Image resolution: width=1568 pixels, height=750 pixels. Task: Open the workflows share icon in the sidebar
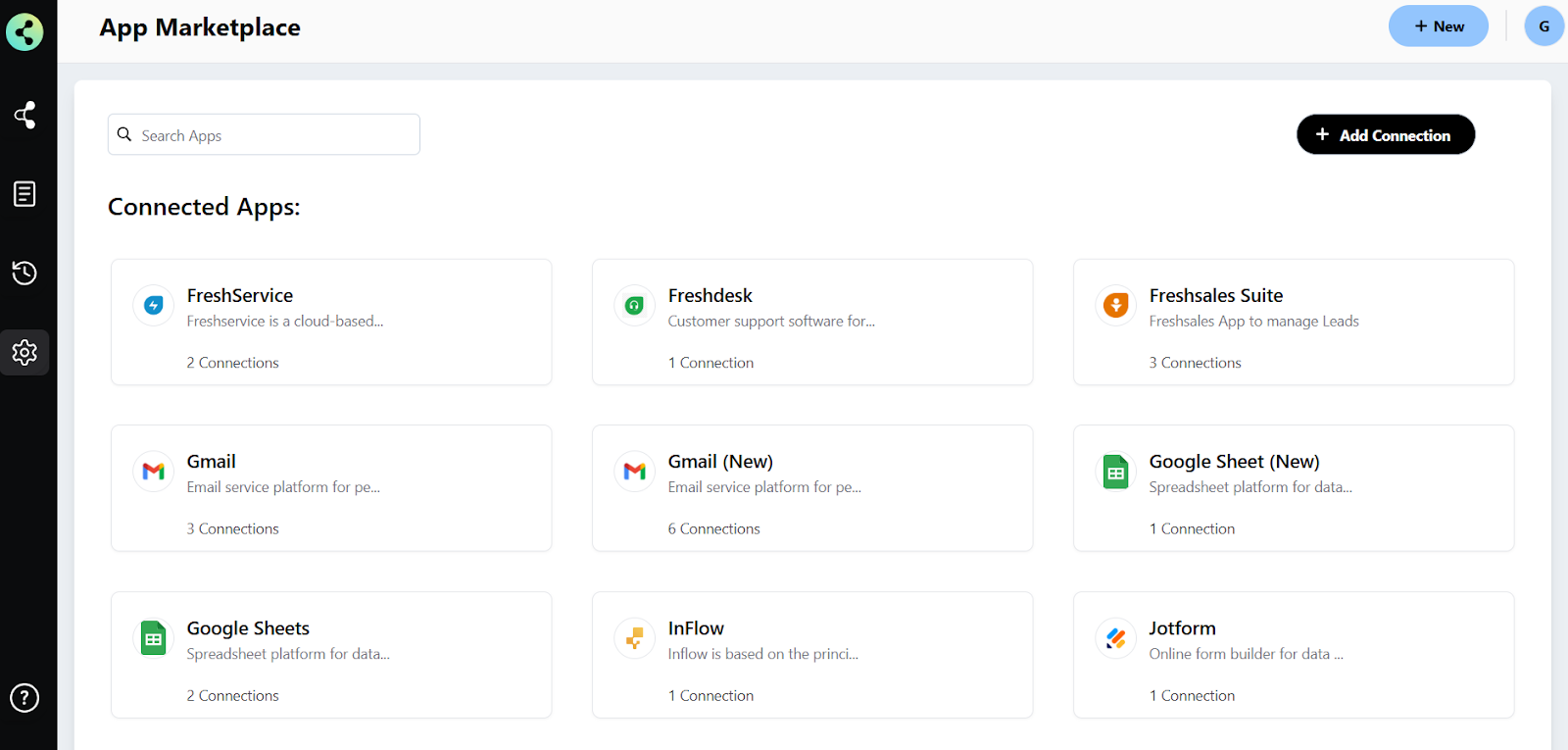24,115
